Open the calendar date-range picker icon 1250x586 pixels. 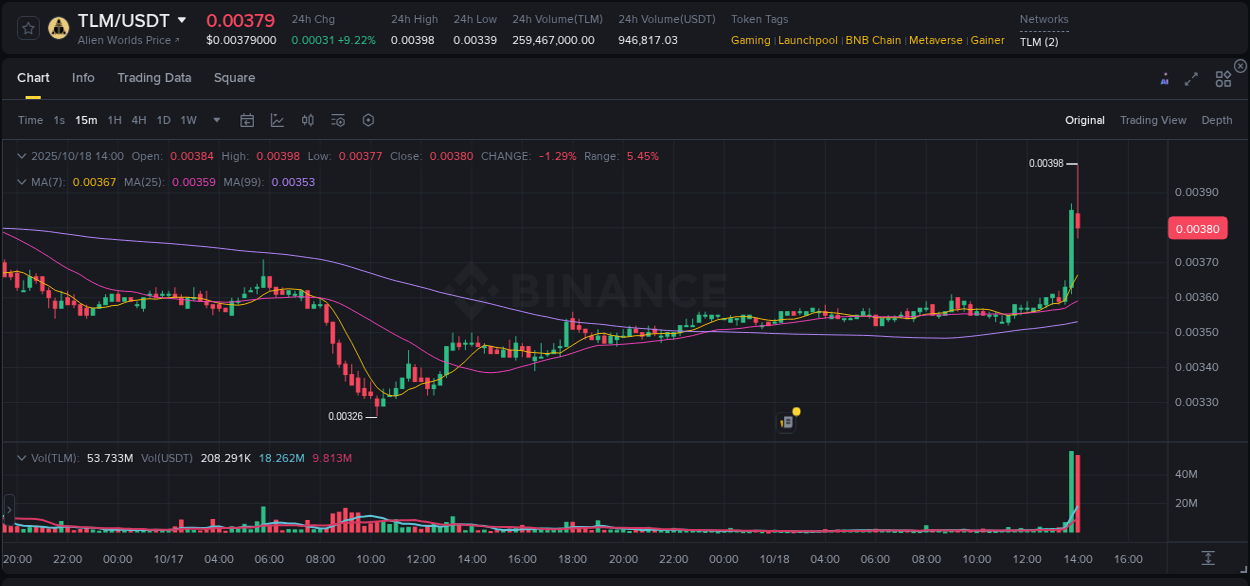click(x=247, y=120)
